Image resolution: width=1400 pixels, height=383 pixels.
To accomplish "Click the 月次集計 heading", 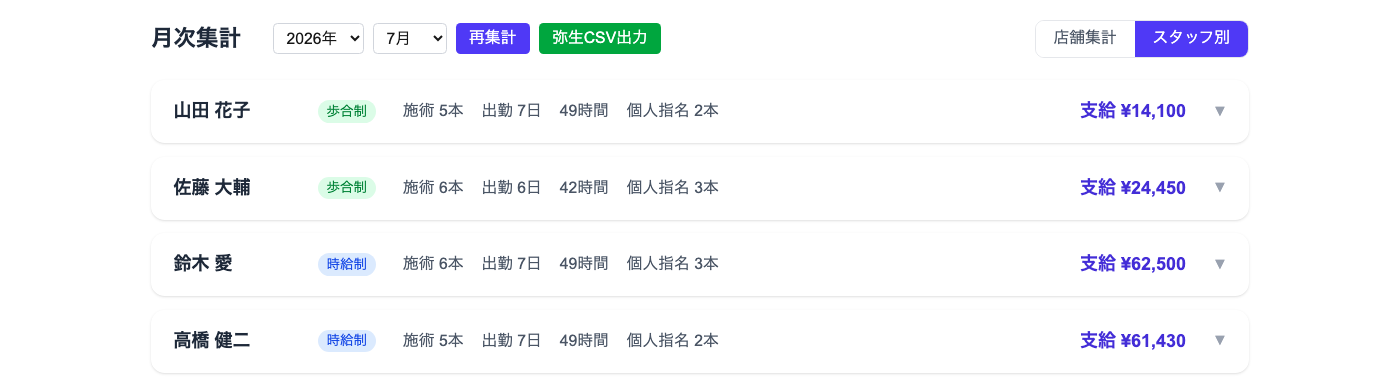I will (196, 38).
